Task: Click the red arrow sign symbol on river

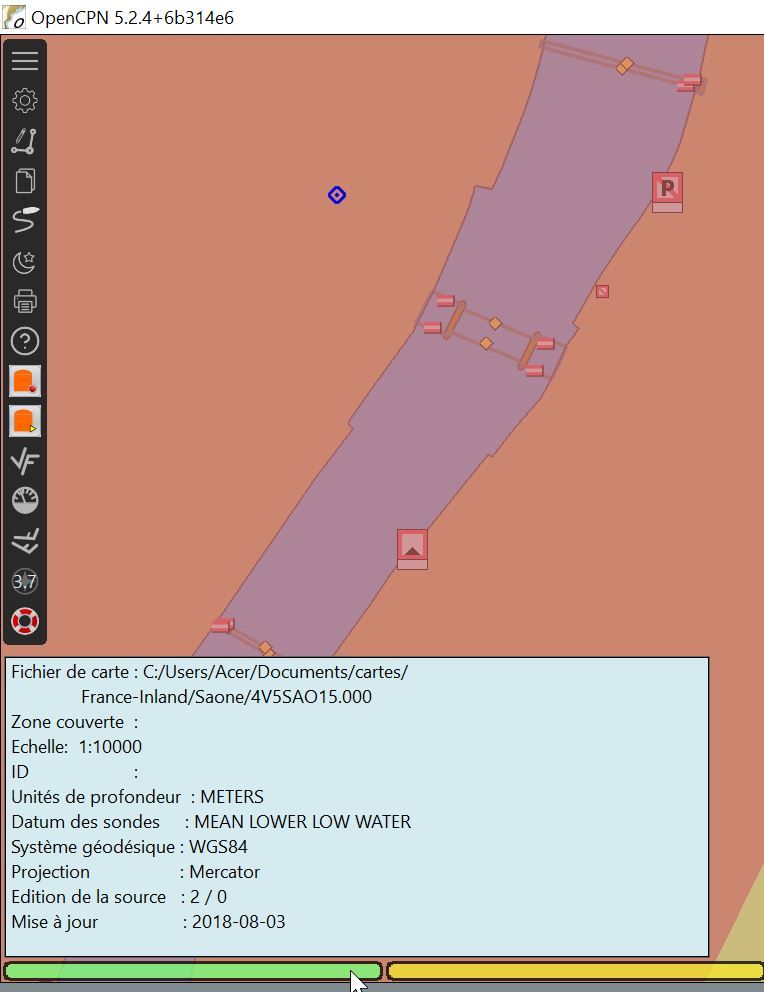Action: tap(412, 546)
